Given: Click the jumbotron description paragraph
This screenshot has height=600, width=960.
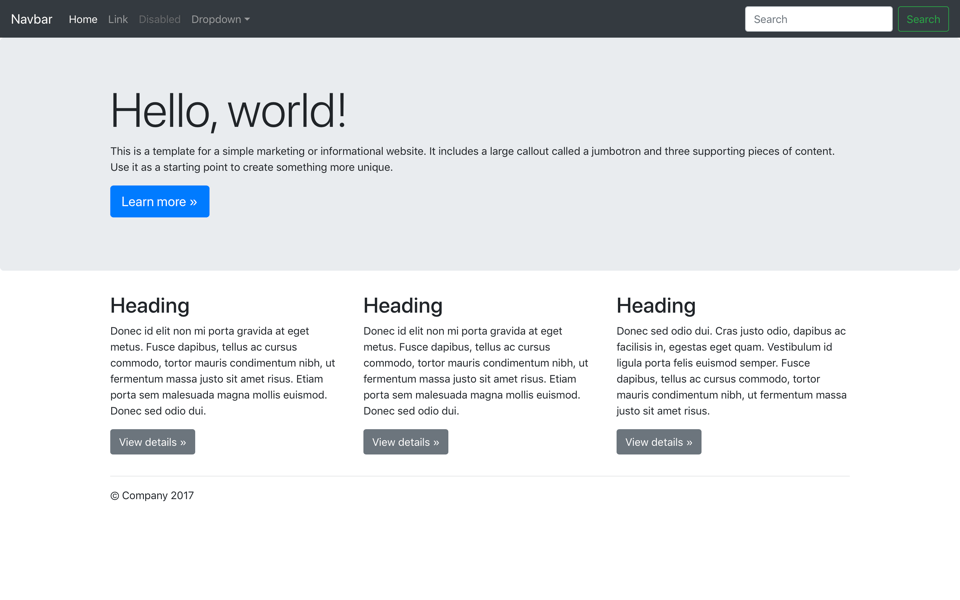Looking at the screenshot, I should (472, 159).
